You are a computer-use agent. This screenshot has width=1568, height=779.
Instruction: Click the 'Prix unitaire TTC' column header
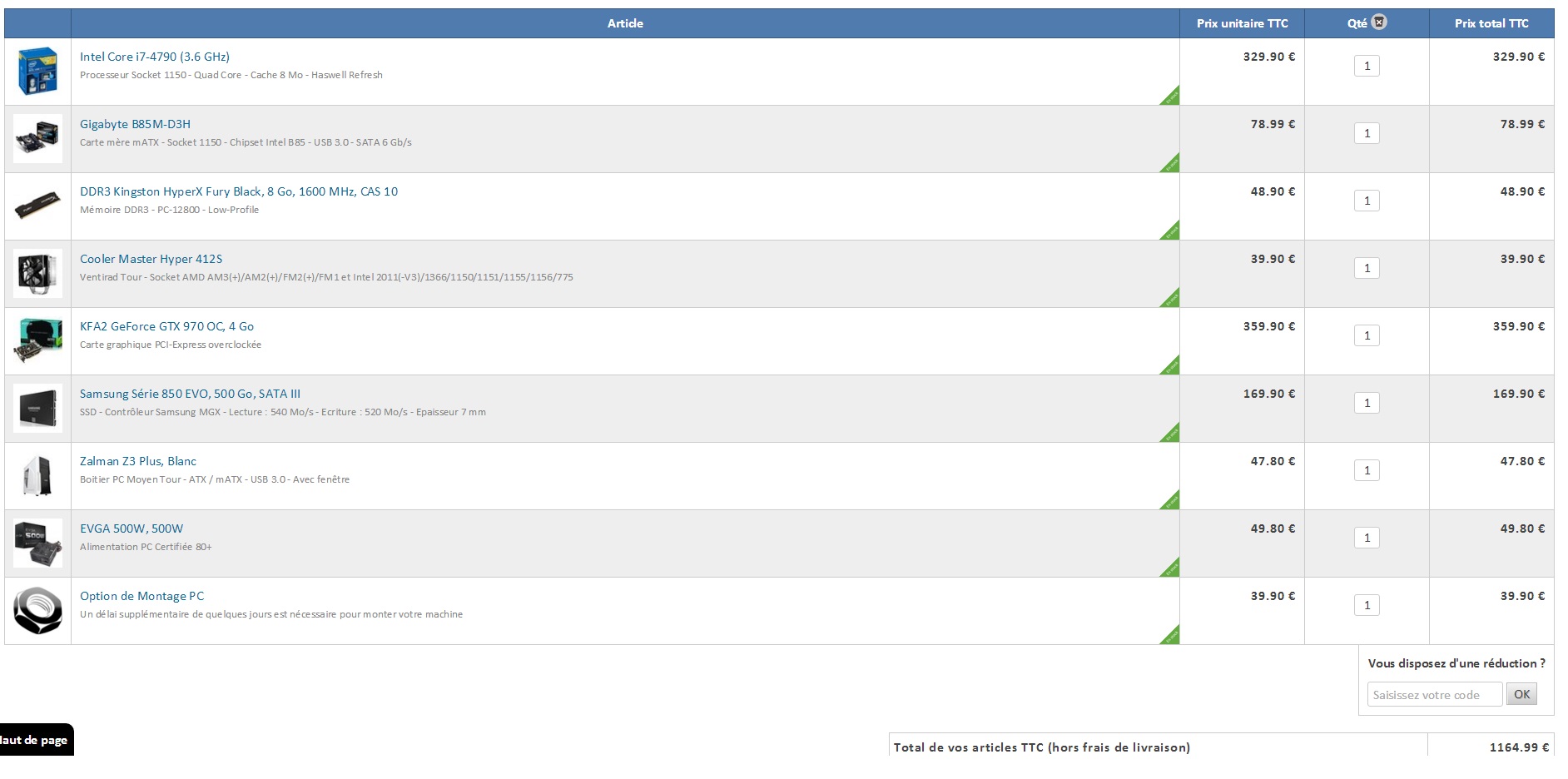1242,23
